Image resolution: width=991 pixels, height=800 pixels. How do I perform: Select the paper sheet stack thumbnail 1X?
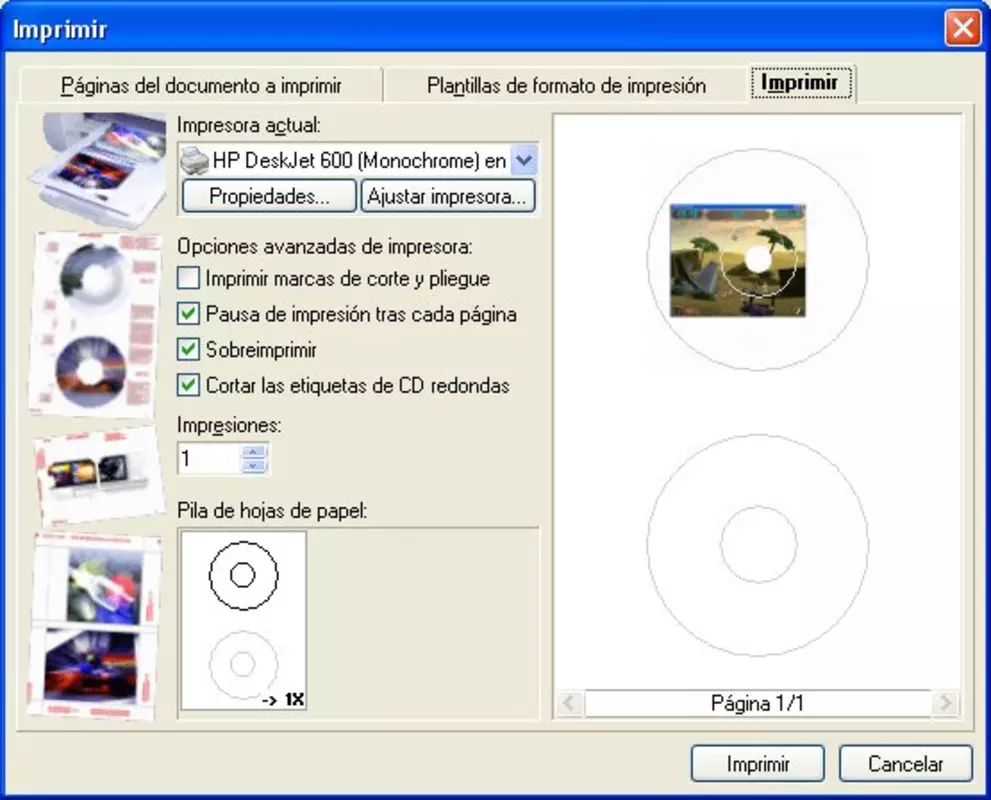[244, 620]
